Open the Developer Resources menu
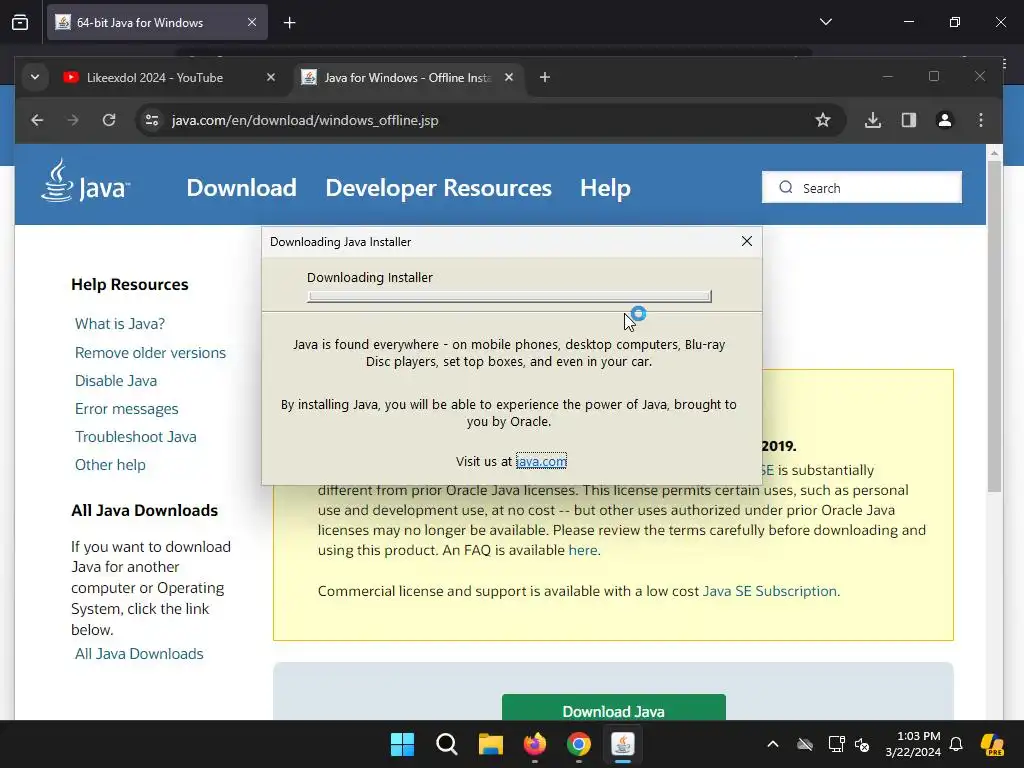The width and height of the screenshot is (1024, 768). 438,188
